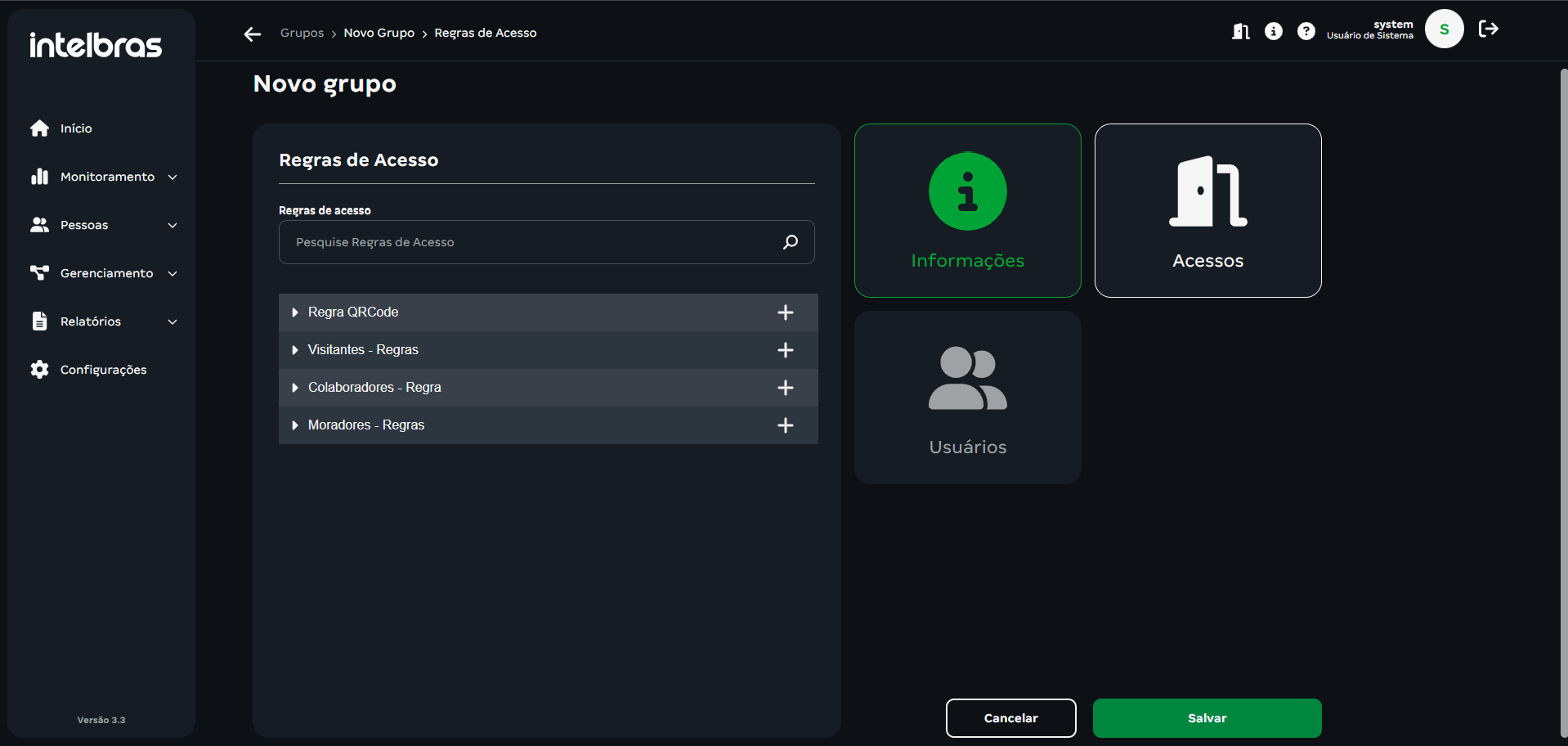
Task: Add Visitantes - Regras using plus icon
Action: pos(785,350)
